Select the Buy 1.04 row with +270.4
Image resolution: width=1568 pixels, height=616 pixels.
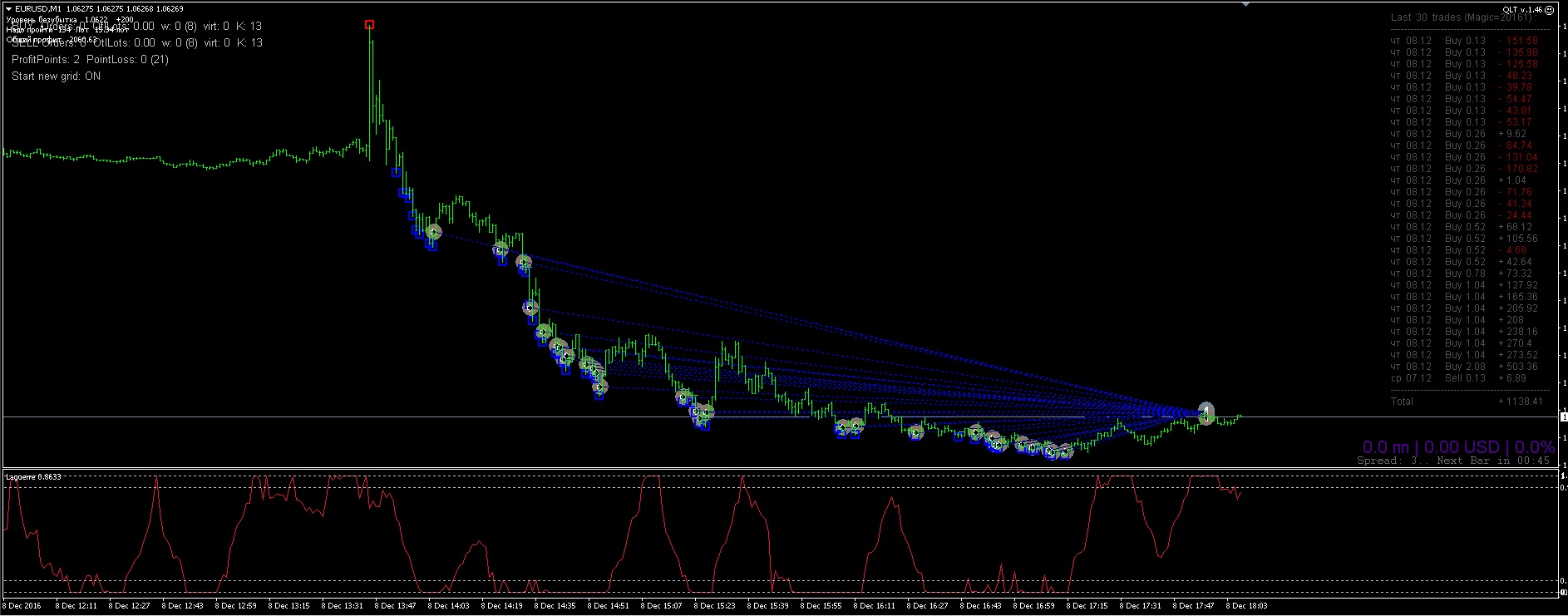tap(1462, 343)
